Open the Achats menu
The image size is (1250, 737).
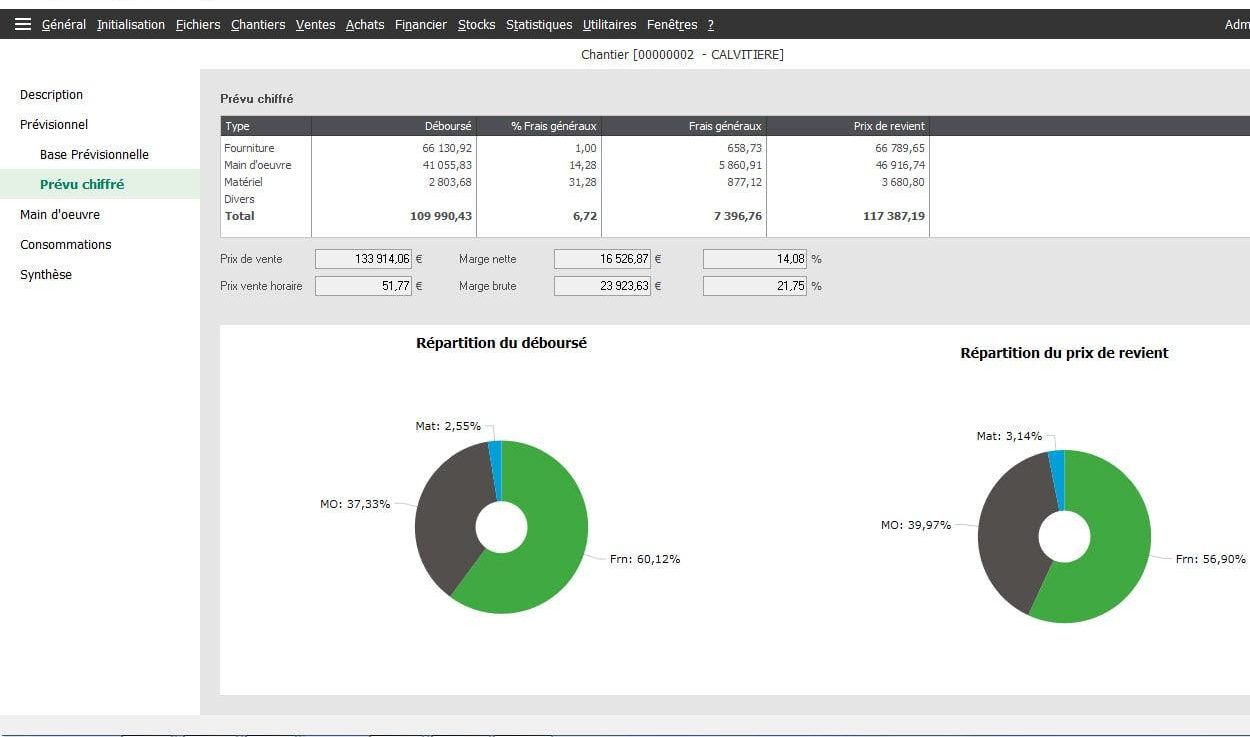(x=365, y=24)
